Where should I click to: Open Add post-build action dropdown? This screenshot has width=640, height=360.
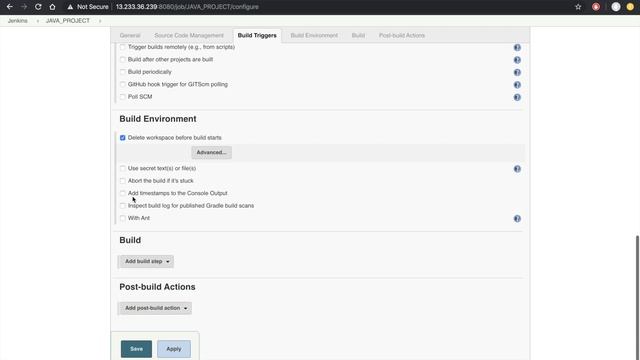[155, 308]
